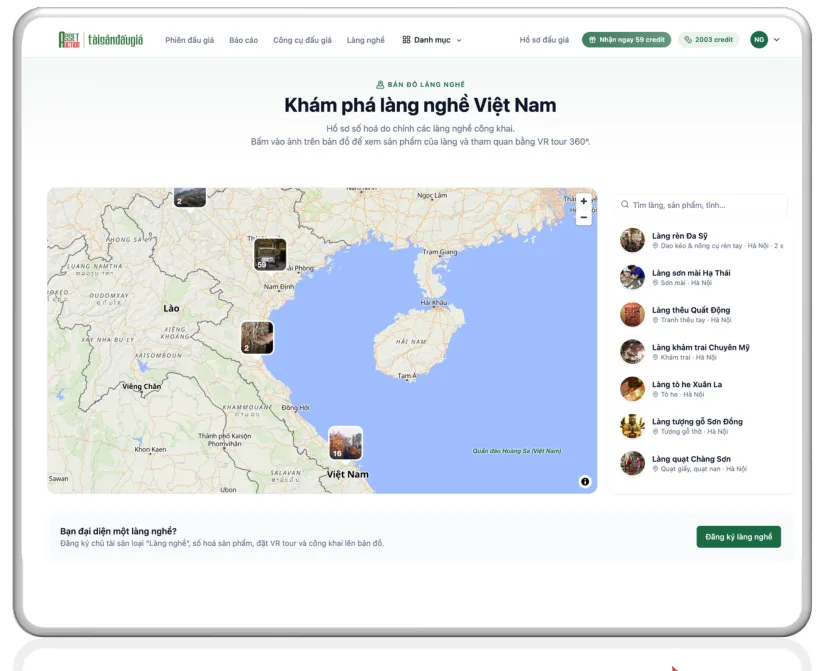Click Làng khảm trai Chuyên Mỹ avatar image
Image resolution: width=837 pixels, height=671 pixels.
click(633, 352)
